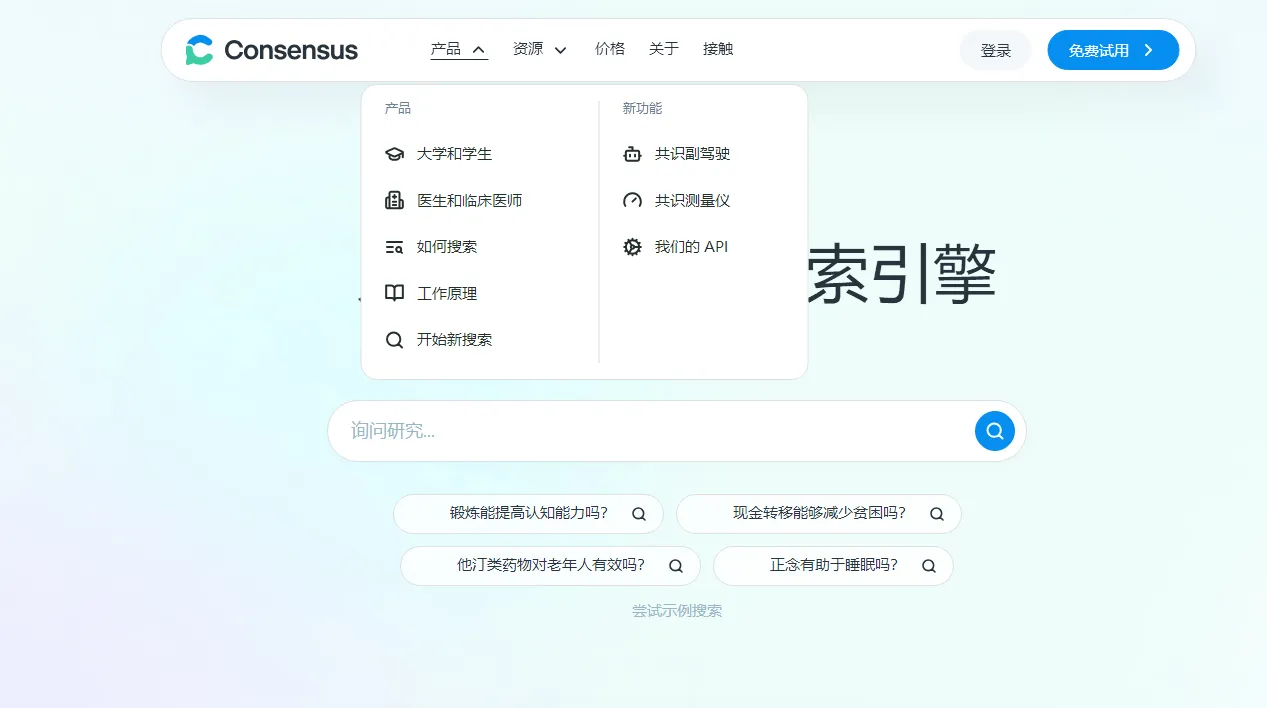Collapse the 产品 menu chevron
The width and height of the screenshot is (1267, 708).
click(478, 50)
